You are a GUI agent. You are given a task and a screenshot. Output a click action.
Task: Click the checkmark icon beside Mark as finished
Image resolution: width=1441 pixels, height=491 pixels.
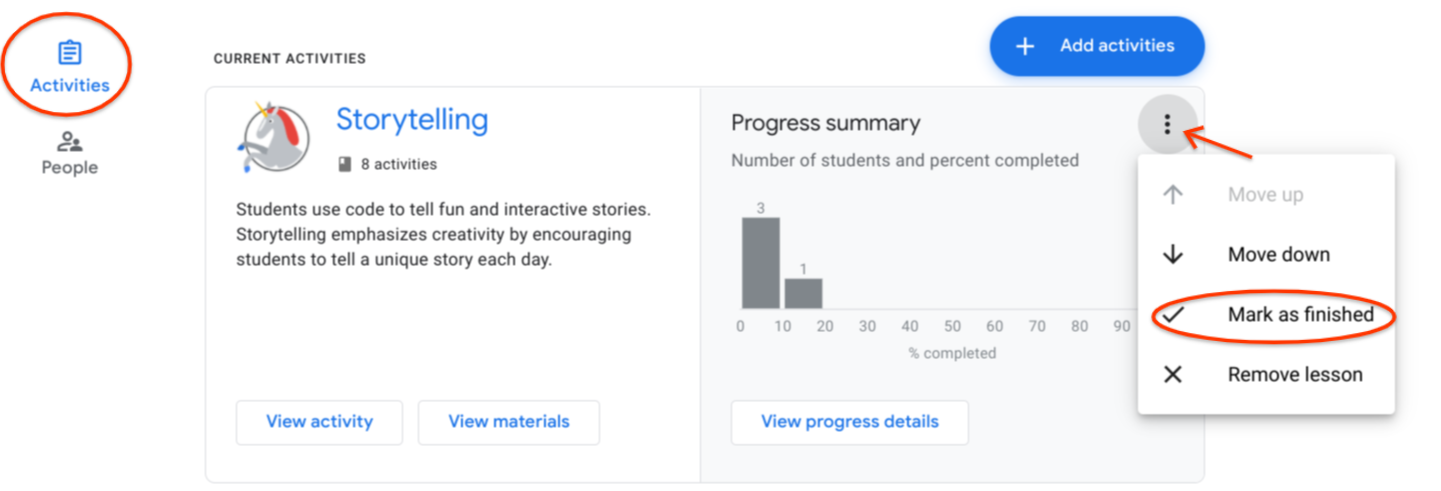click(1173, 314)
